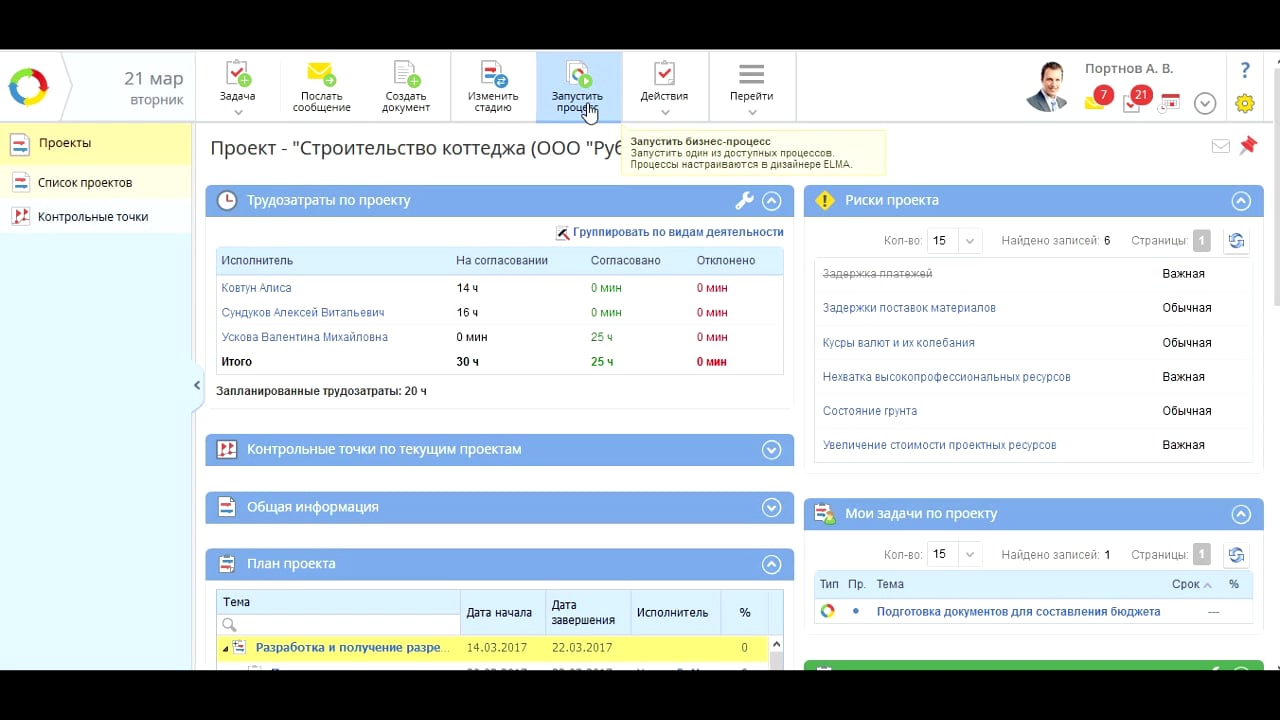Click page 1 in Риски проекта
Screen dimensions: 1280x720
1202,241
